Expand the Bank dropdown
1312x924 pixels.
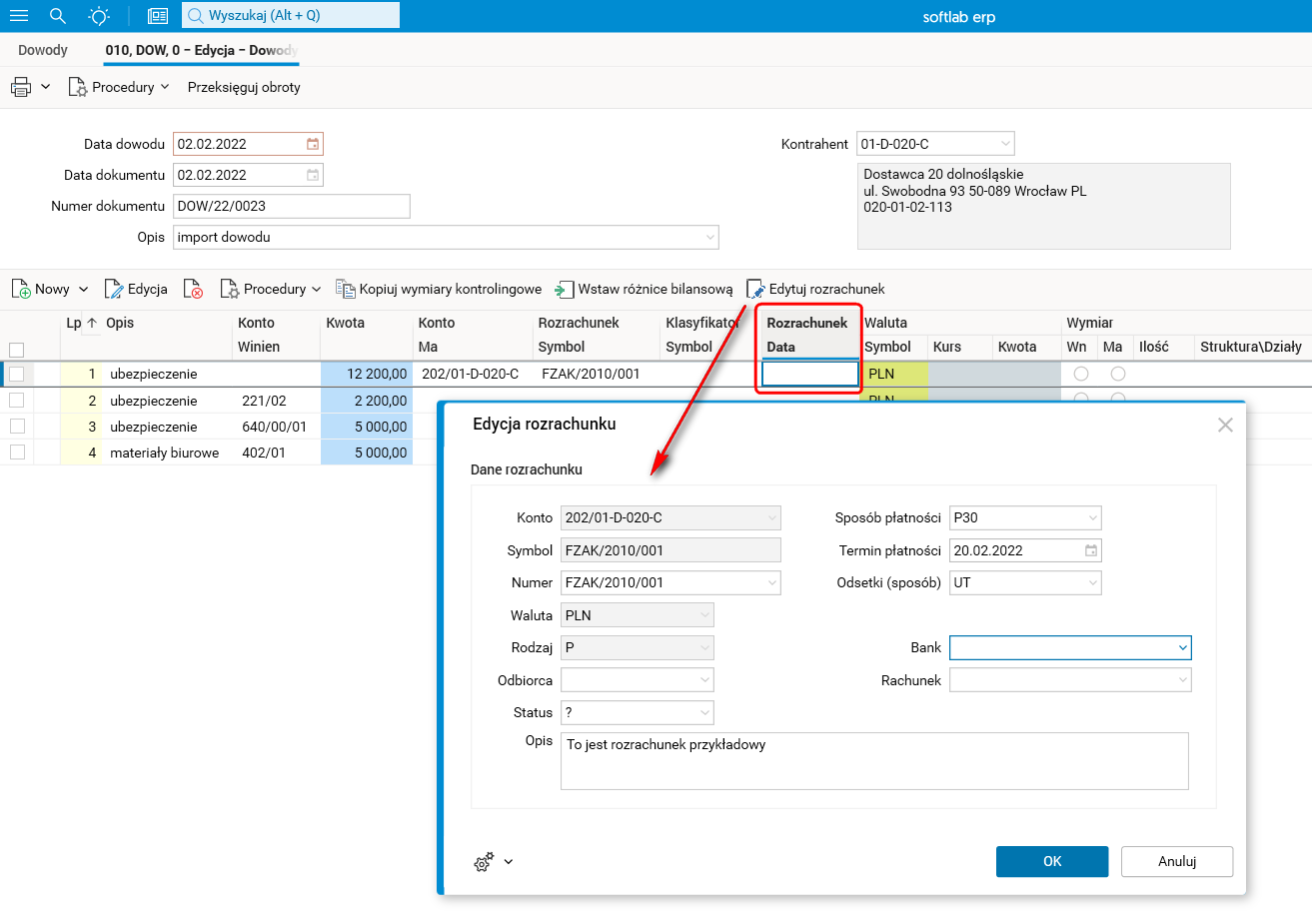tap(1183, 647)
